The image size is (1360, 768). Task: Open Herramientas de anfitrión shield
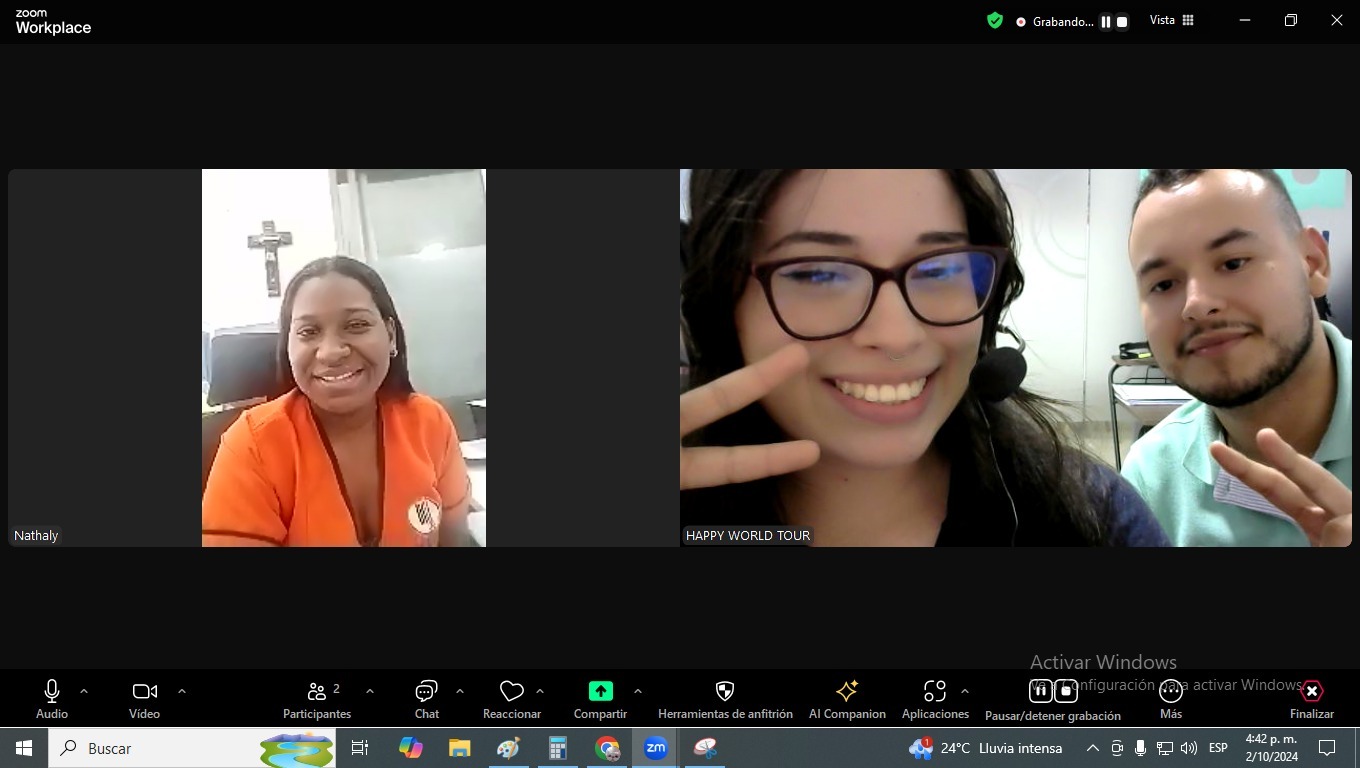point(725,699)
